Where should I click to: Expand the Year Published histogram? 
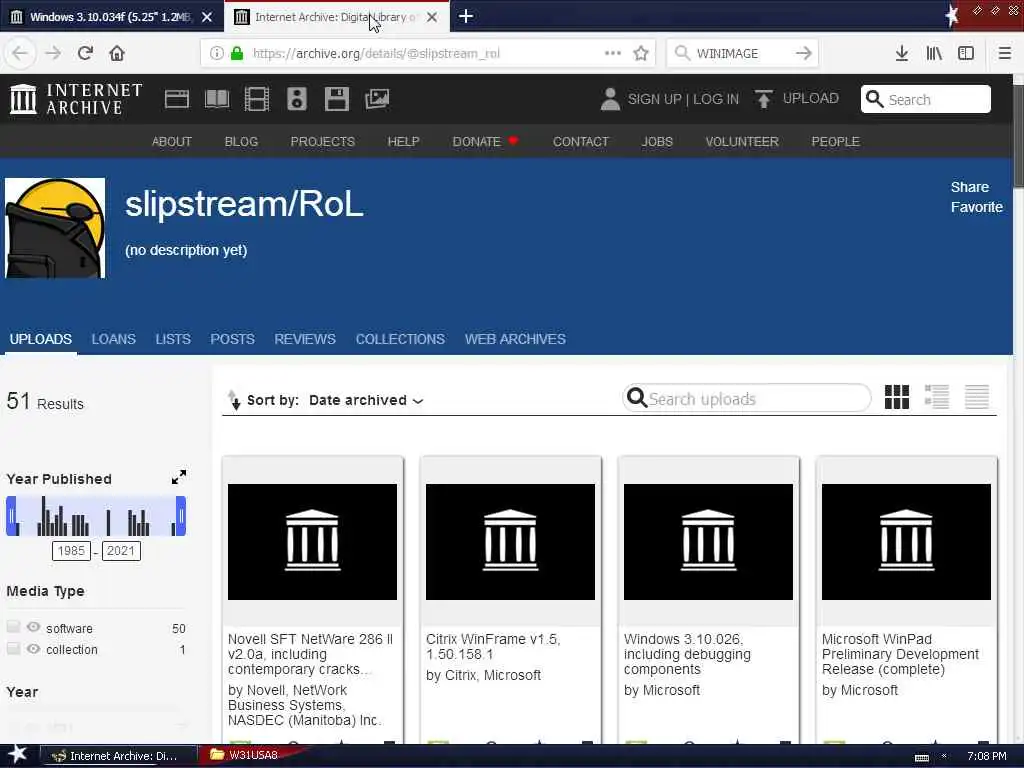click(179, 477)
